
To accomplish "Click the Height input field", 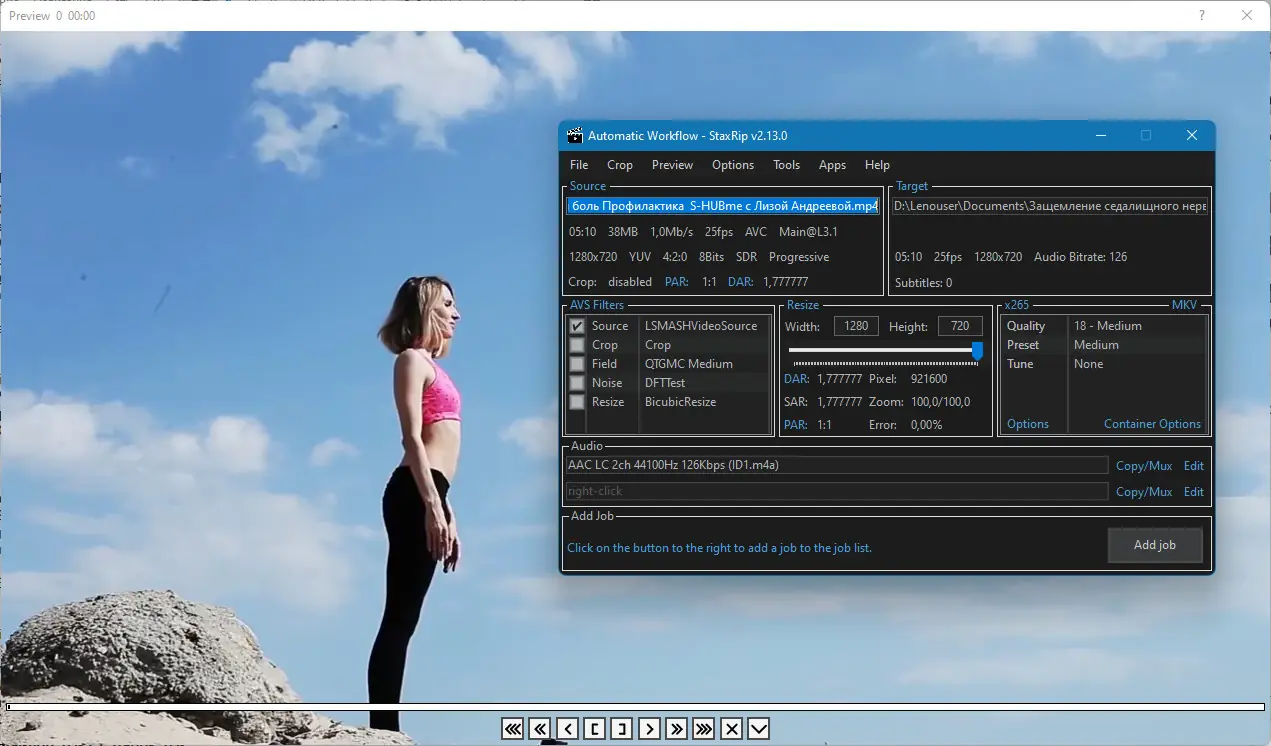I will point(960,326).
